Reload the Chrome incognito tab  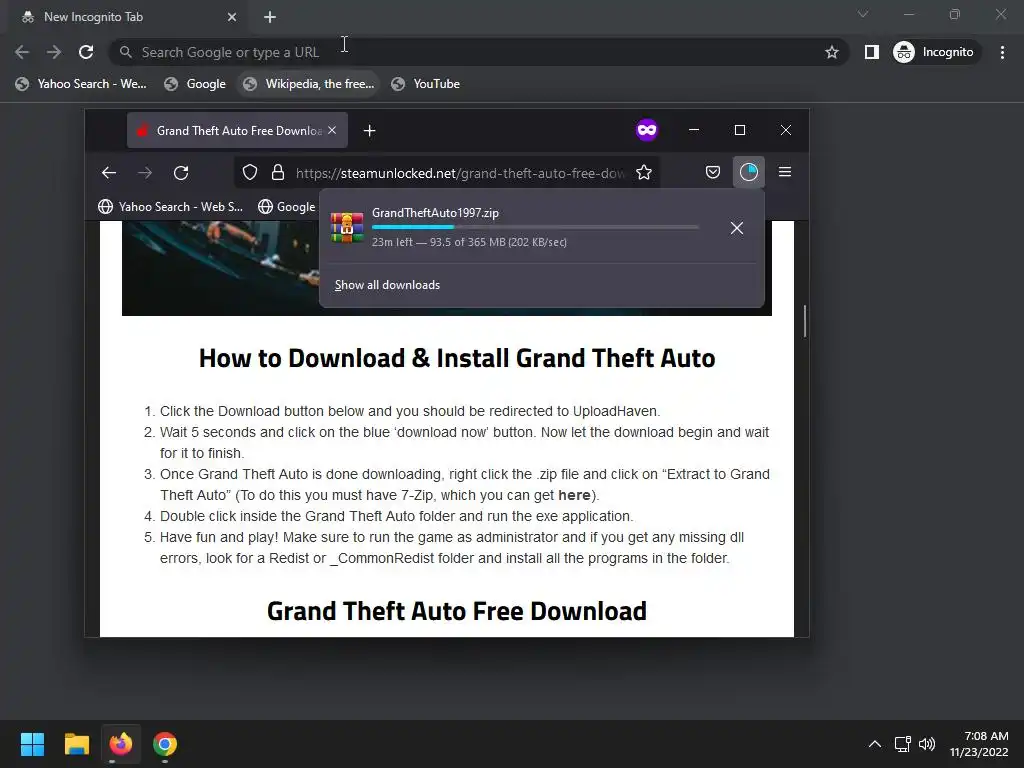pyautogui.click(x=86, y=52)
